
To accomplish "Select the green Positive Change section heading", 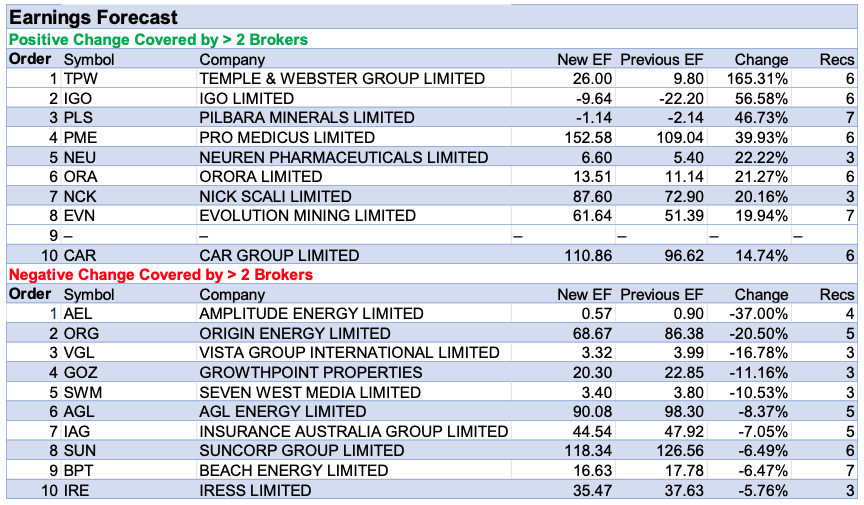I will coord(158,39).
